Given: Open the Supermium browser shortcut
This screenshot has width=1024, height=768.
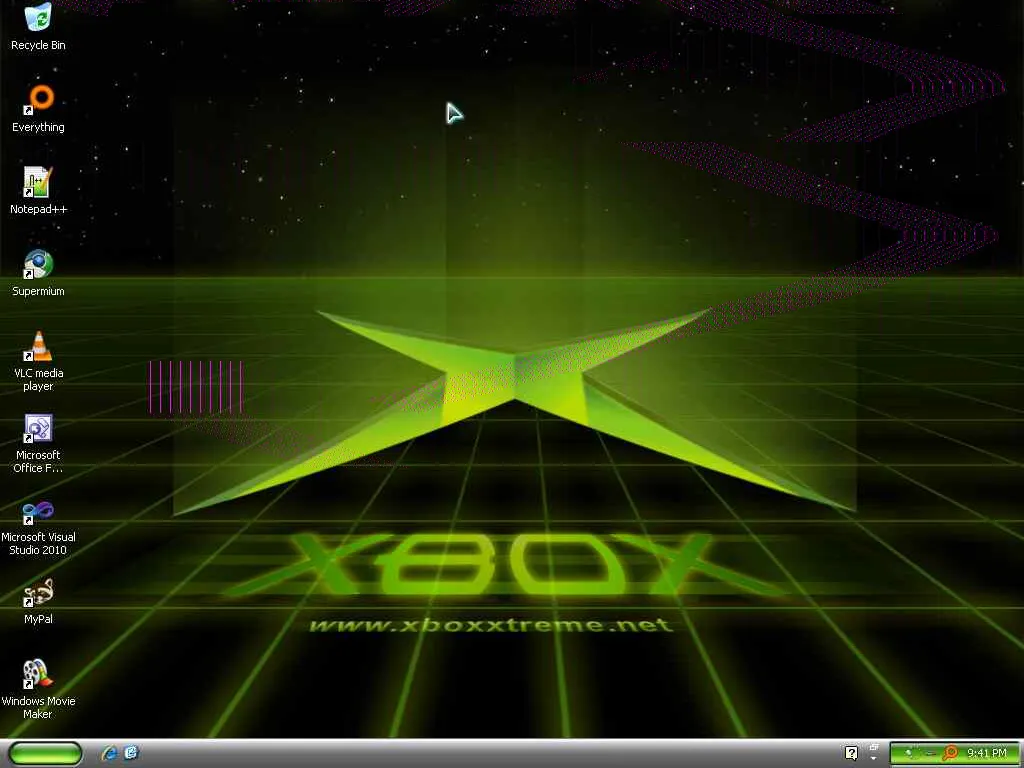Looking at the screenshot, I should 38,273.
